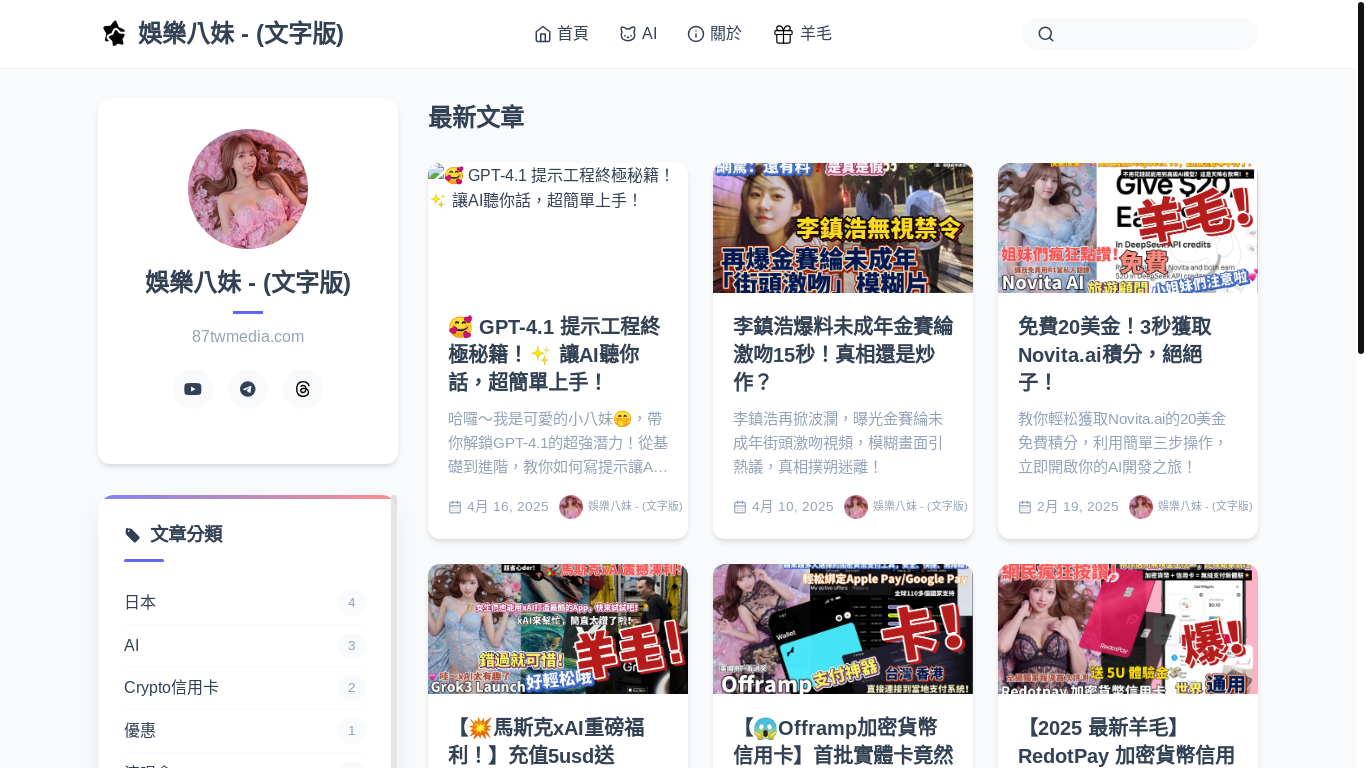Open article 2025 最新羊毛 RedotPay
The image size is (1366, 768).
1126,741
